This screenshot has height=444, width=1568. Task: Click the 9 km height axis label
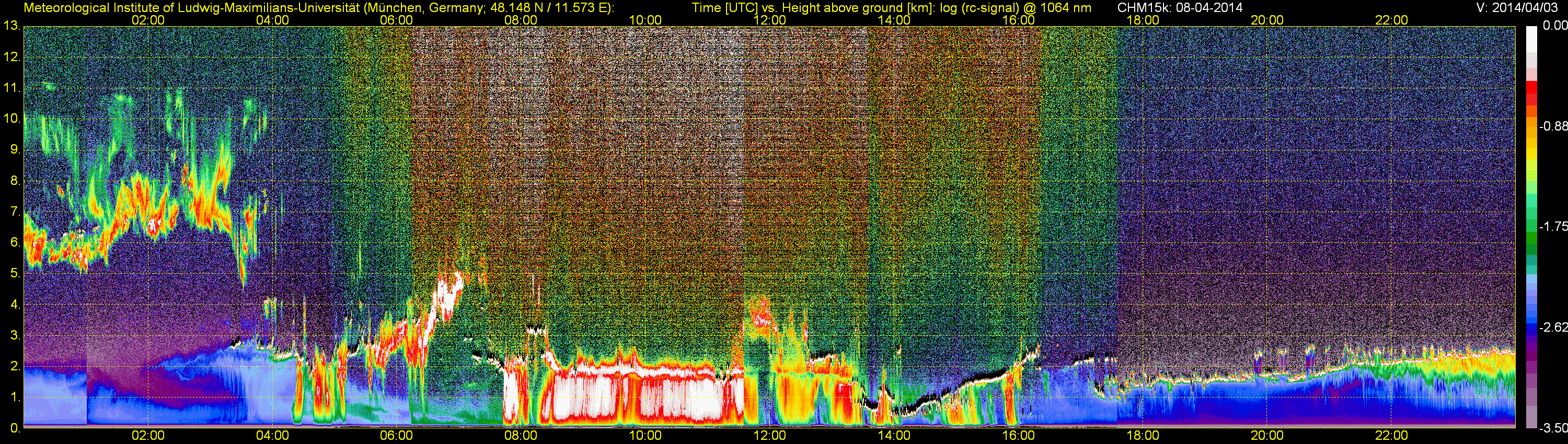(x=15, y=149)
